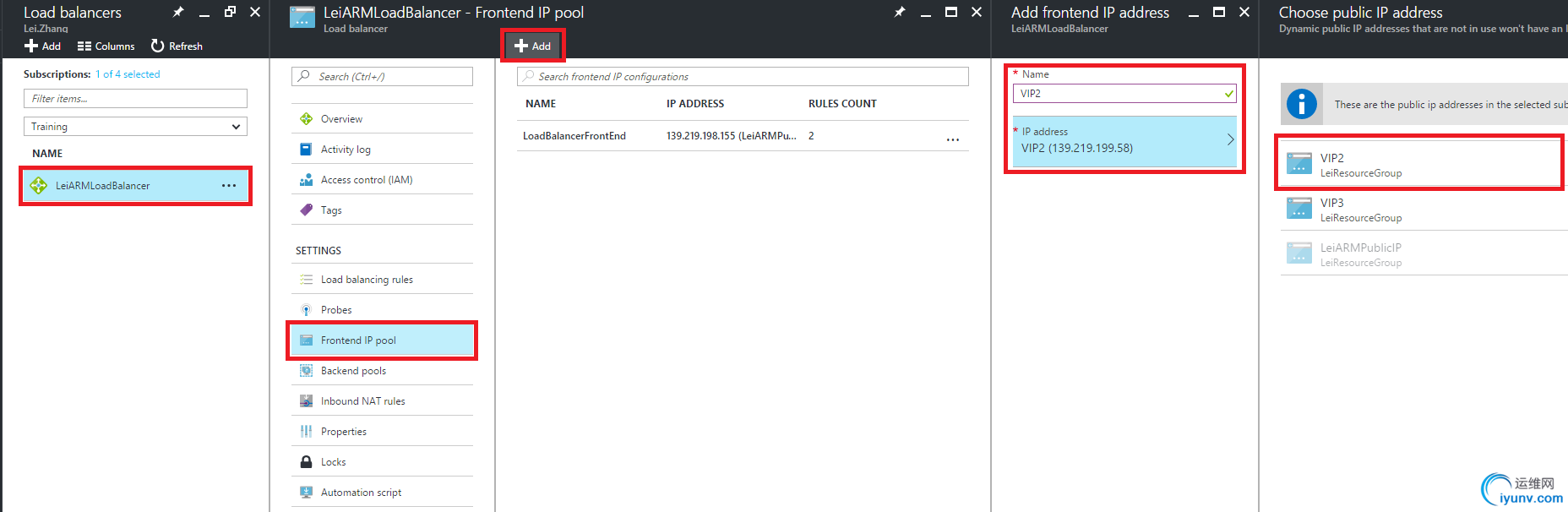The height and width of the screenshot is (512, 1568).
Task: Click the 139.219.198.155 IP address cell
Action: pos(732,136)
